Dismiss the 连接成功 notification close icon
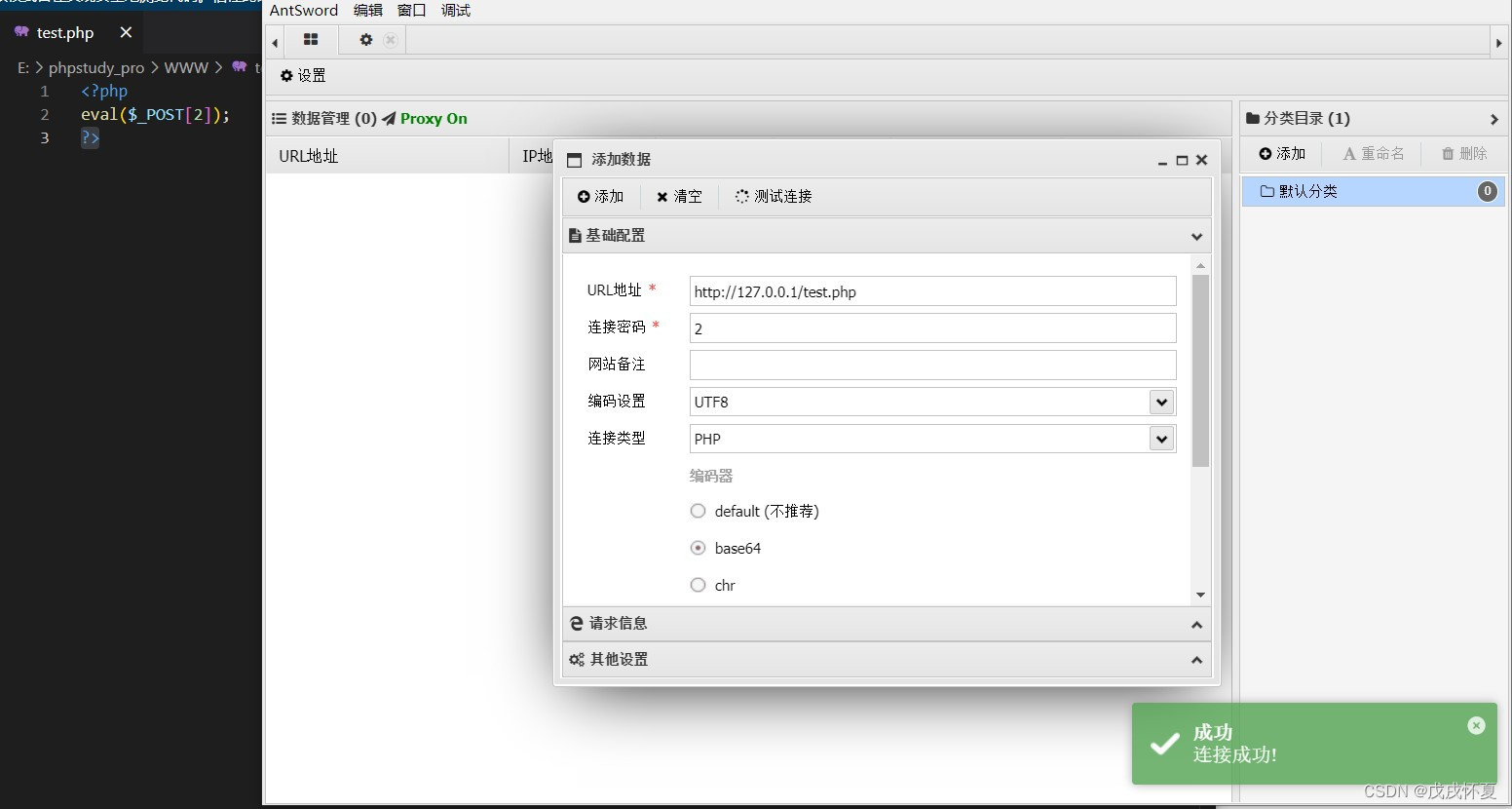1512x809 pixels. pos(1476,725)
